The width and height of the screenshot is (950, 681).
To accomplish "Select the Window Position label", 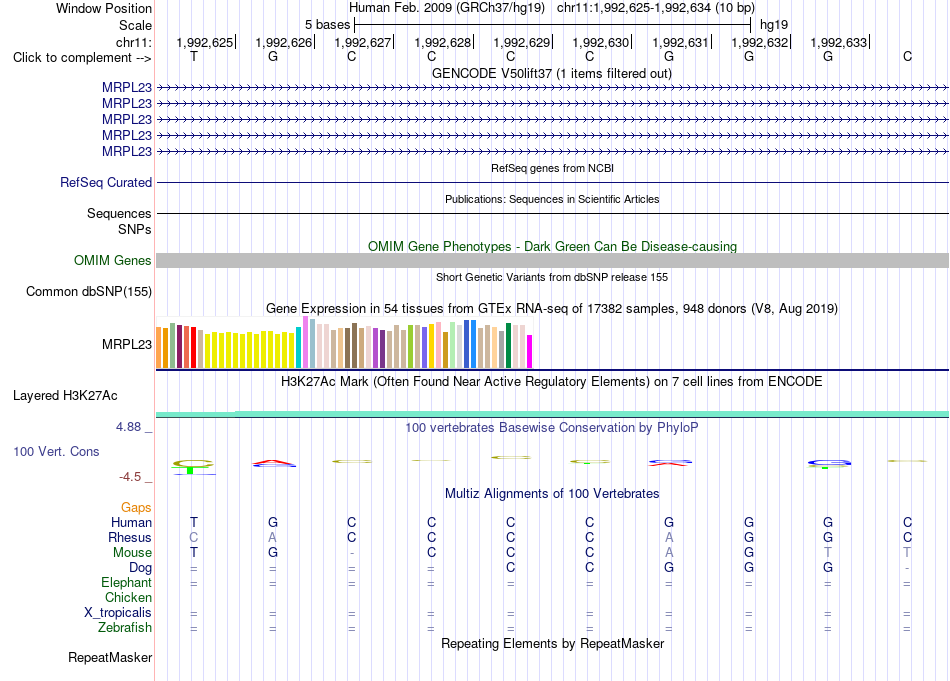I will (x=104, y=8).
